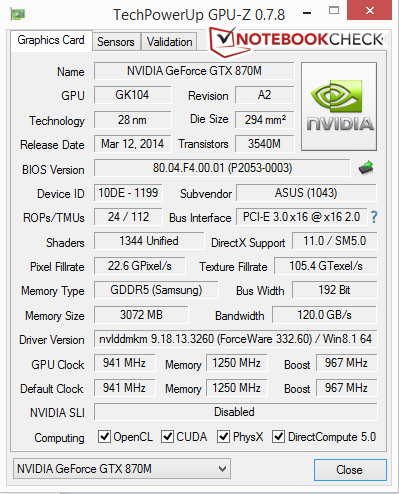Screen dimensions: 399x494
Task: Click the Close button
Action: point(350,470)
